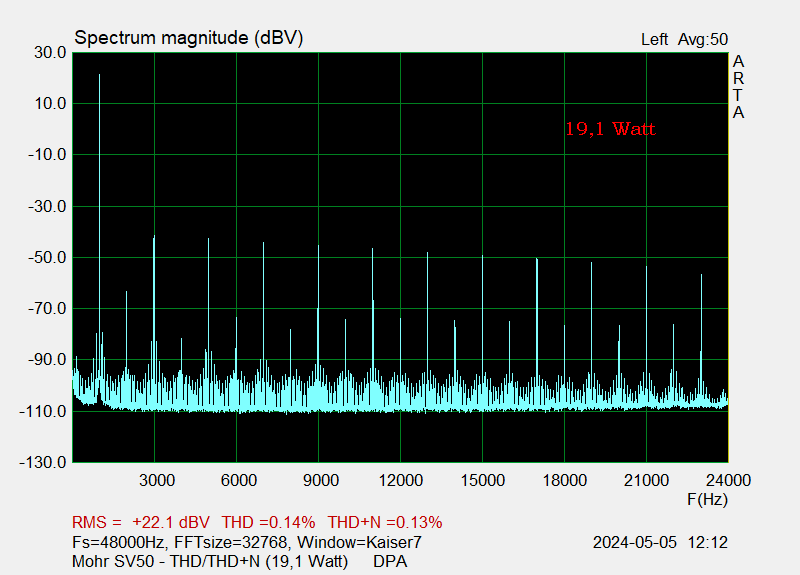Click the '24000' frequency axis label

point(729,481)
